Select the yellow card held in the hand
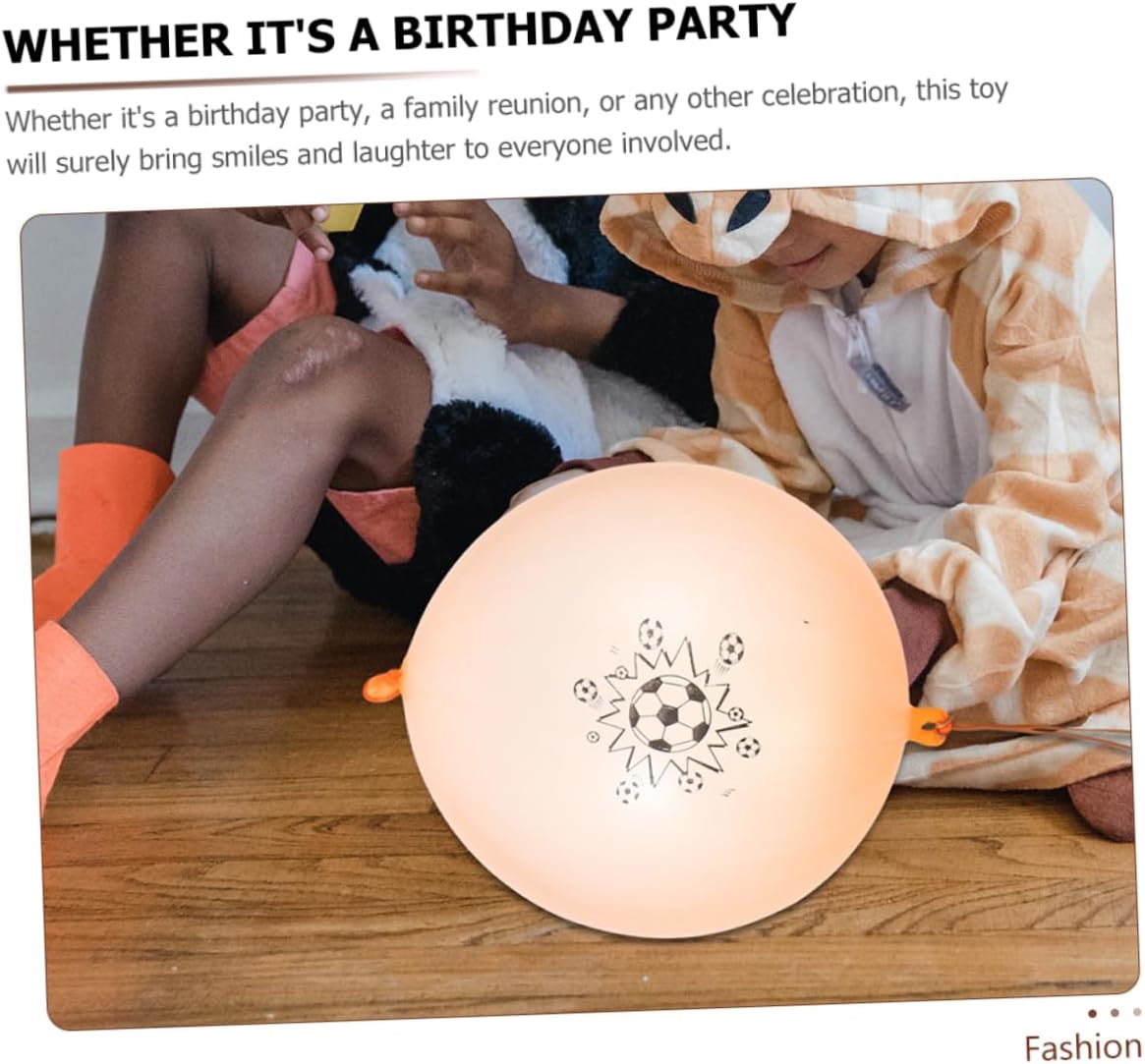The width and height of the screenshot is (1145, 1064). click(x=342, y=217)
